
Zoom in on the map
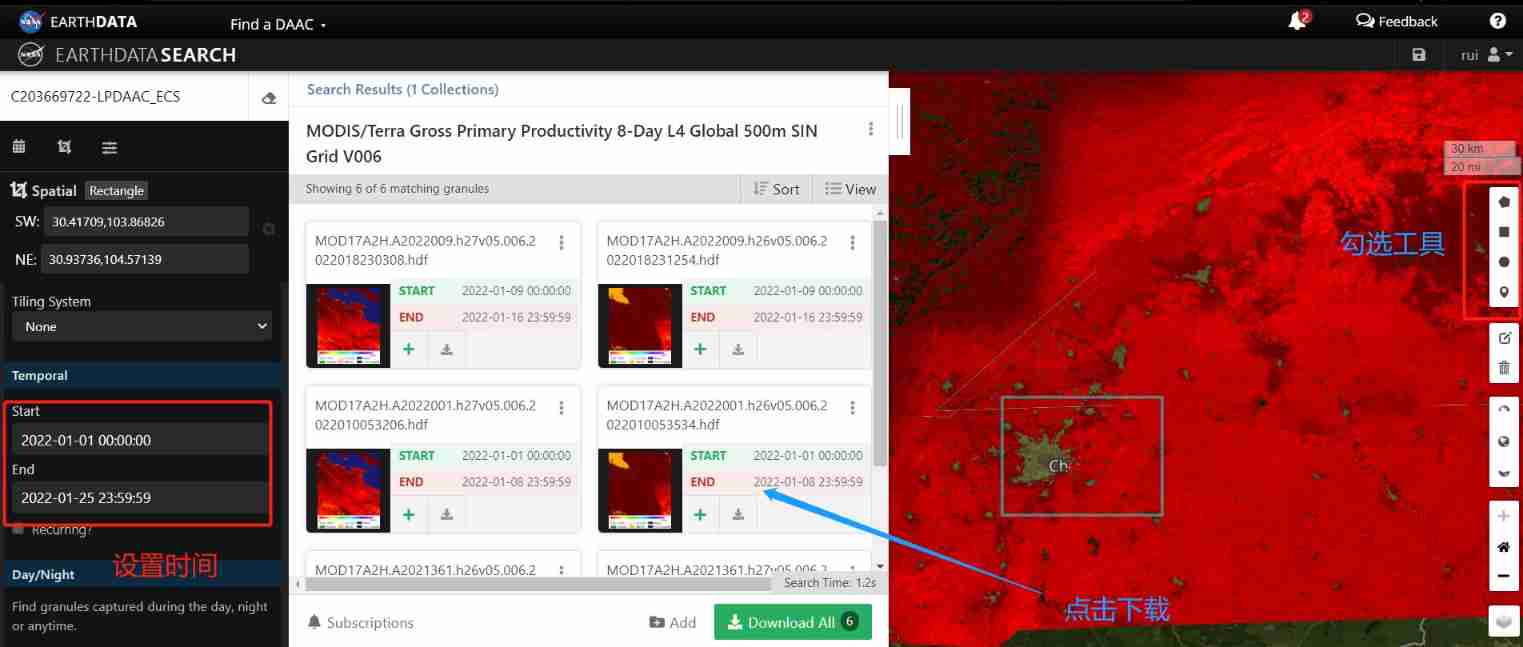coord(1504,516)
